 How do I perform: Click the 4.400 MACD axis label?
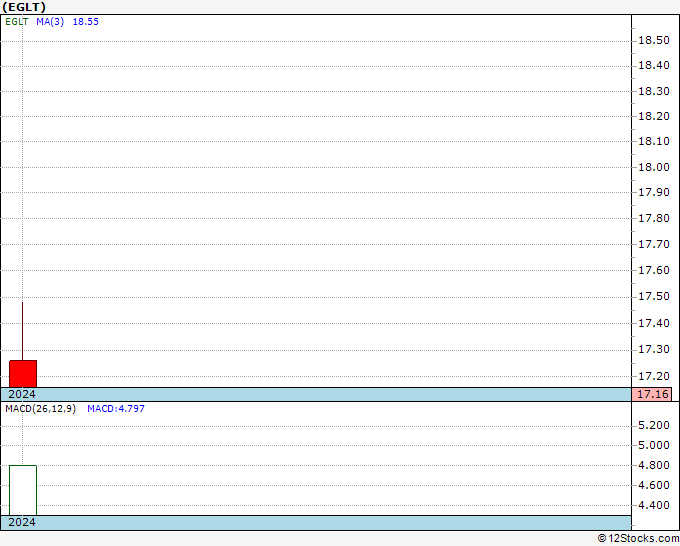[654, 505]
